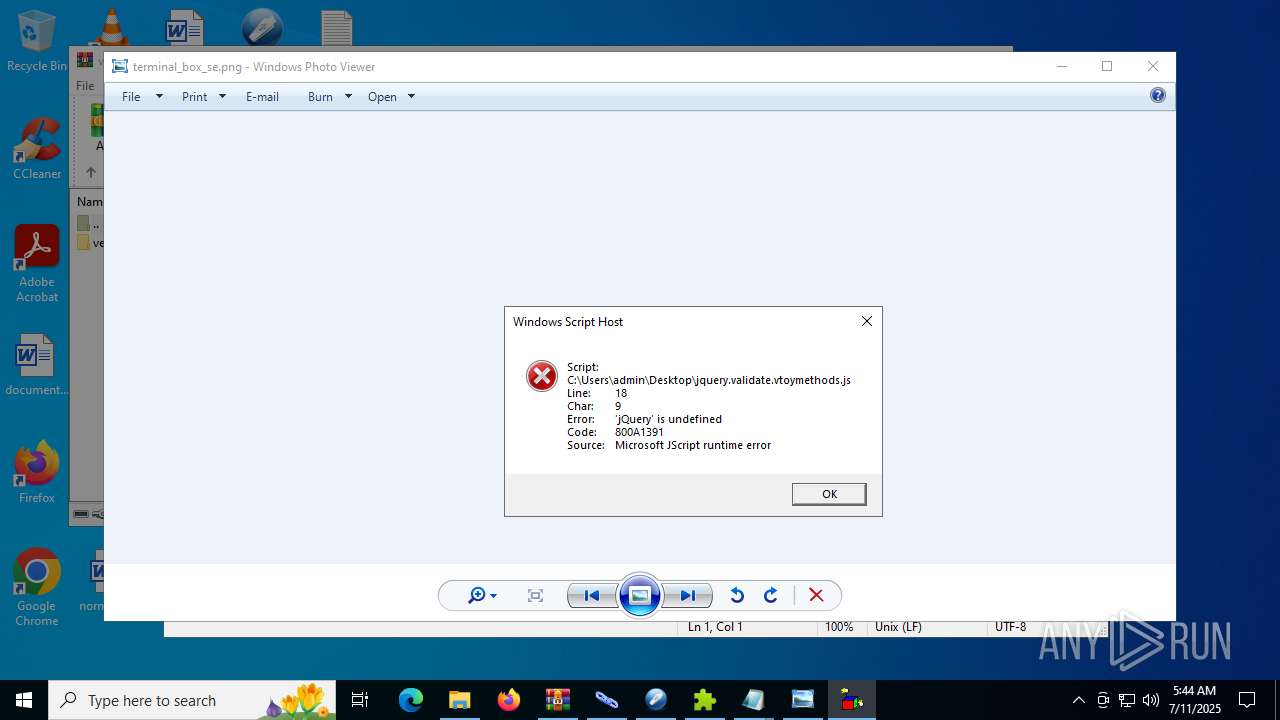
Task: Switch to WinRAR in the taskbar
Action: [x=558, y=700]
